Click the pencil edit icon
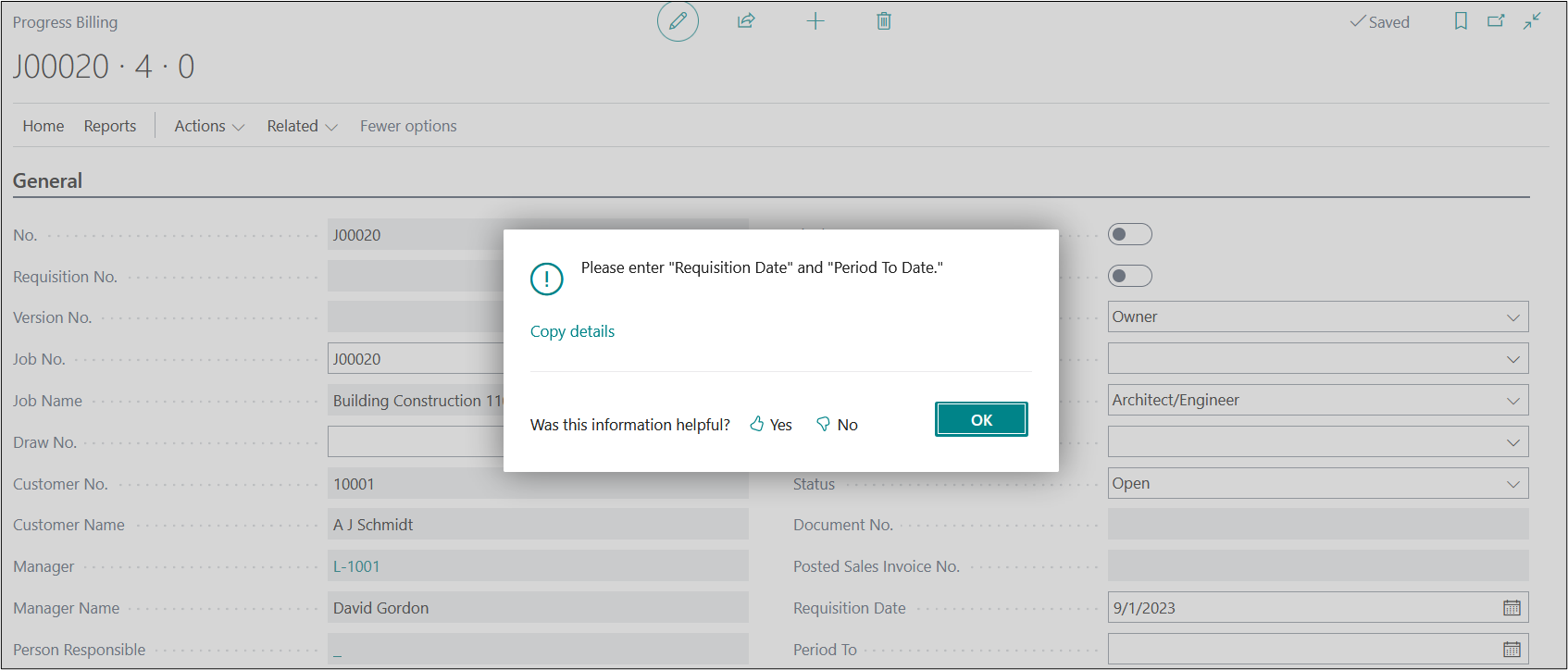This screenshot has width=1568, height=670. (x=678, y=21)
